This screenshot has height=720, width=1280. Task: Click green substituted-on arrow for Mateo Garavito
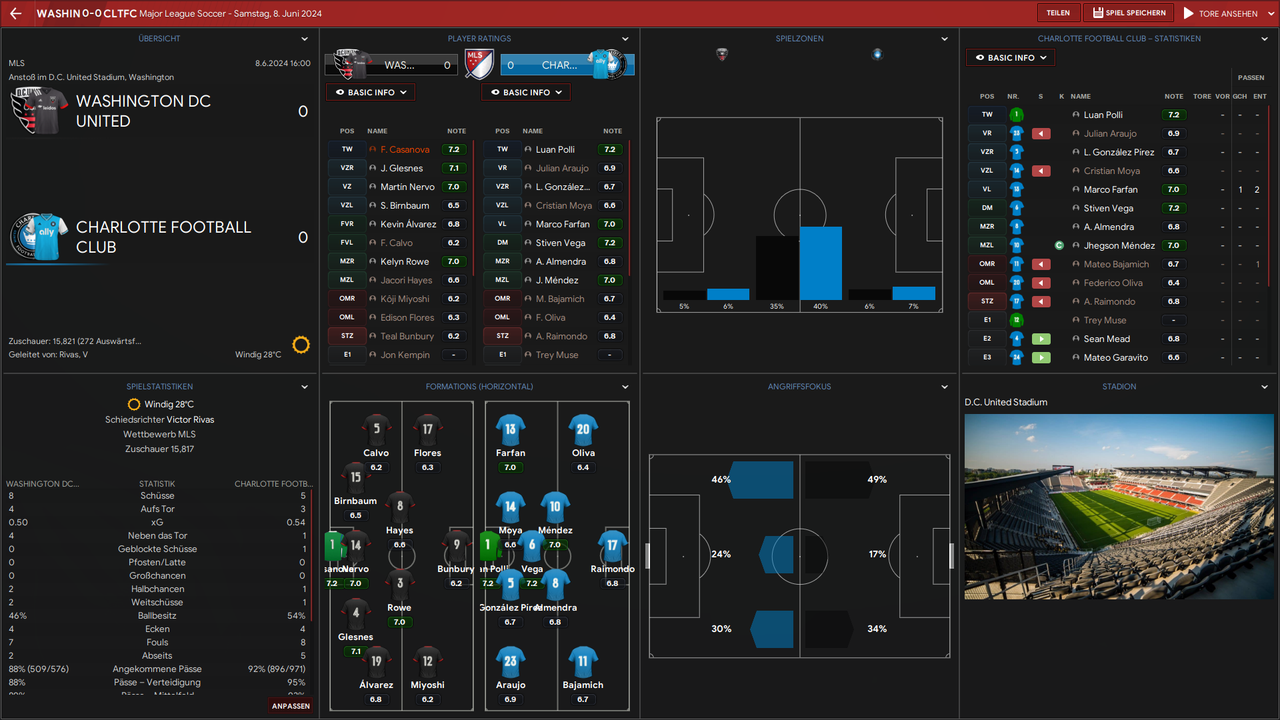(x=1041, y=357)
